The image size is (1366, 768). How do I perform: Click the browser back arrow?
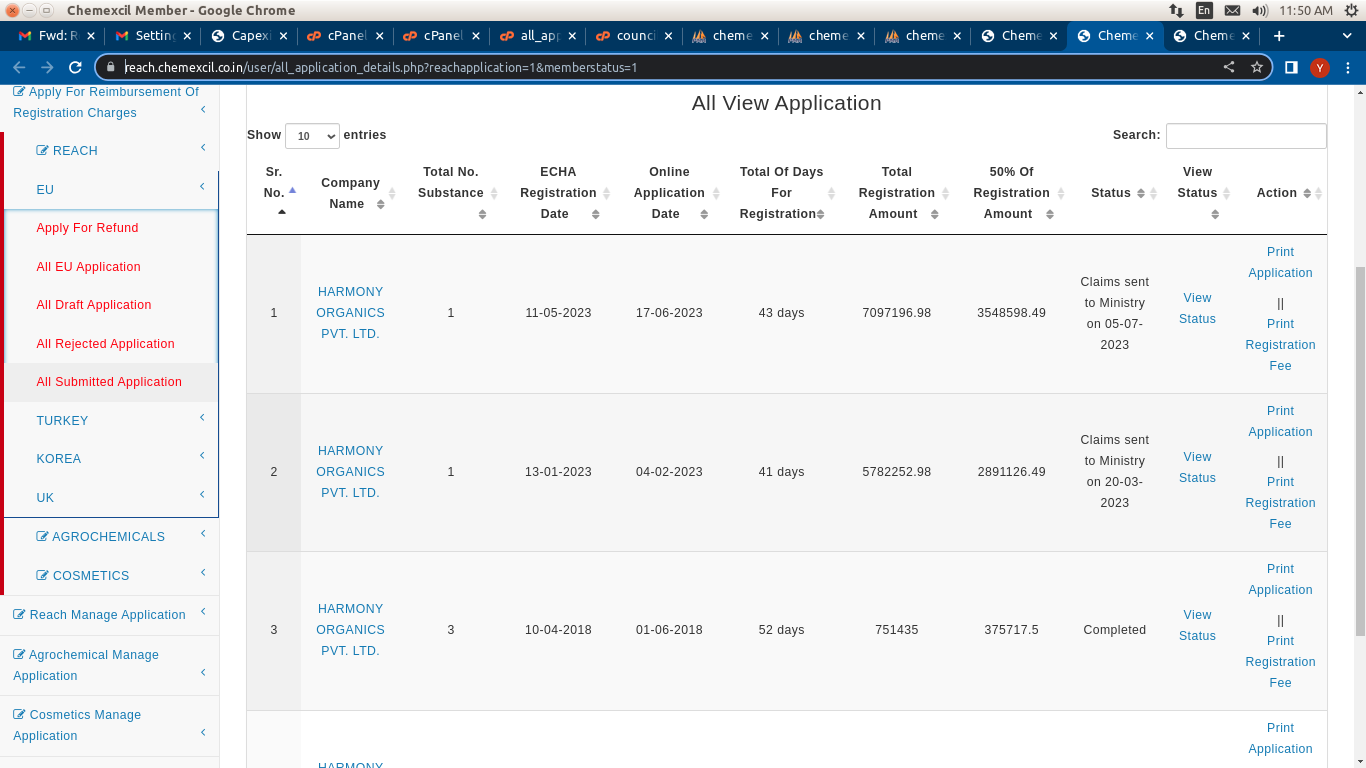(19, 68)
